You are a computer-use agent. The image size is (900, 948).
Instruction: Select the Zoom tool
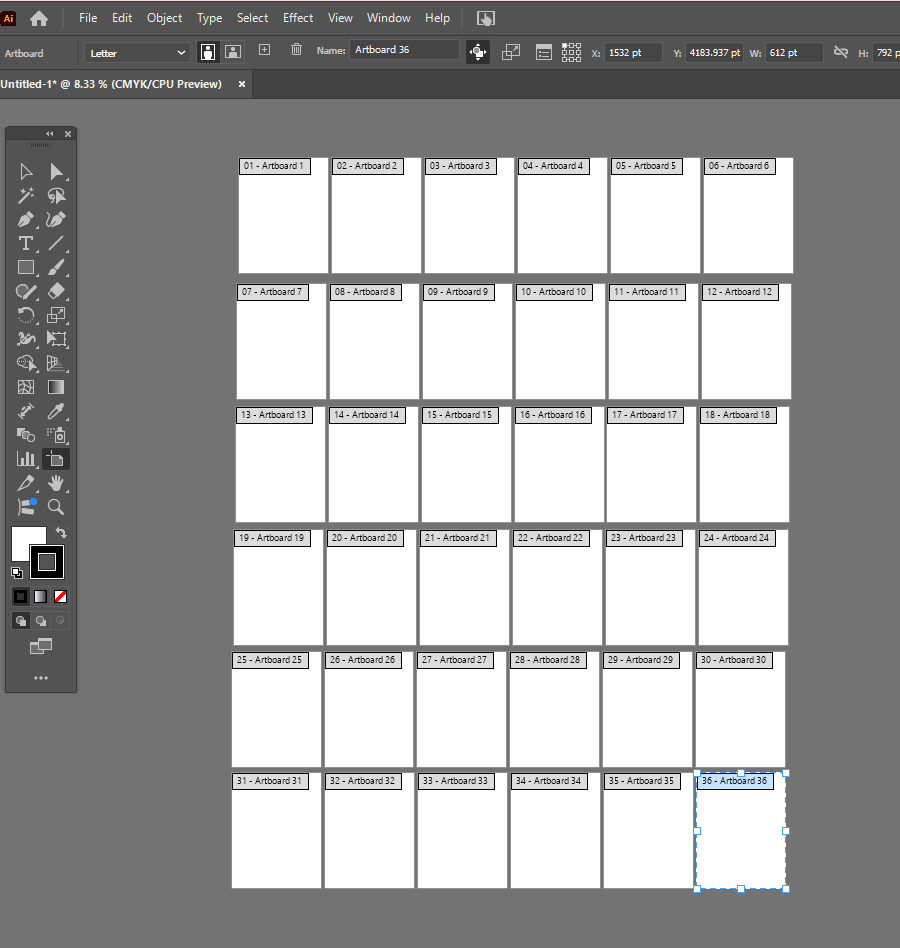[57, 506]
